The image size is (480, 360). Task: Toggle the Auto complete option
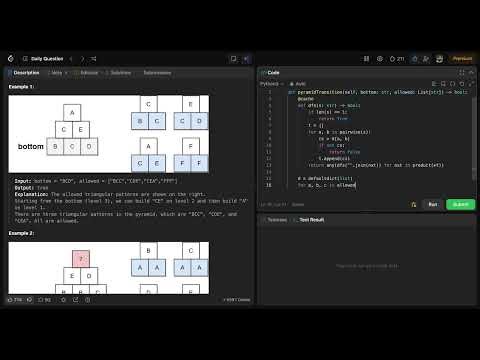[x=298, y=84]
